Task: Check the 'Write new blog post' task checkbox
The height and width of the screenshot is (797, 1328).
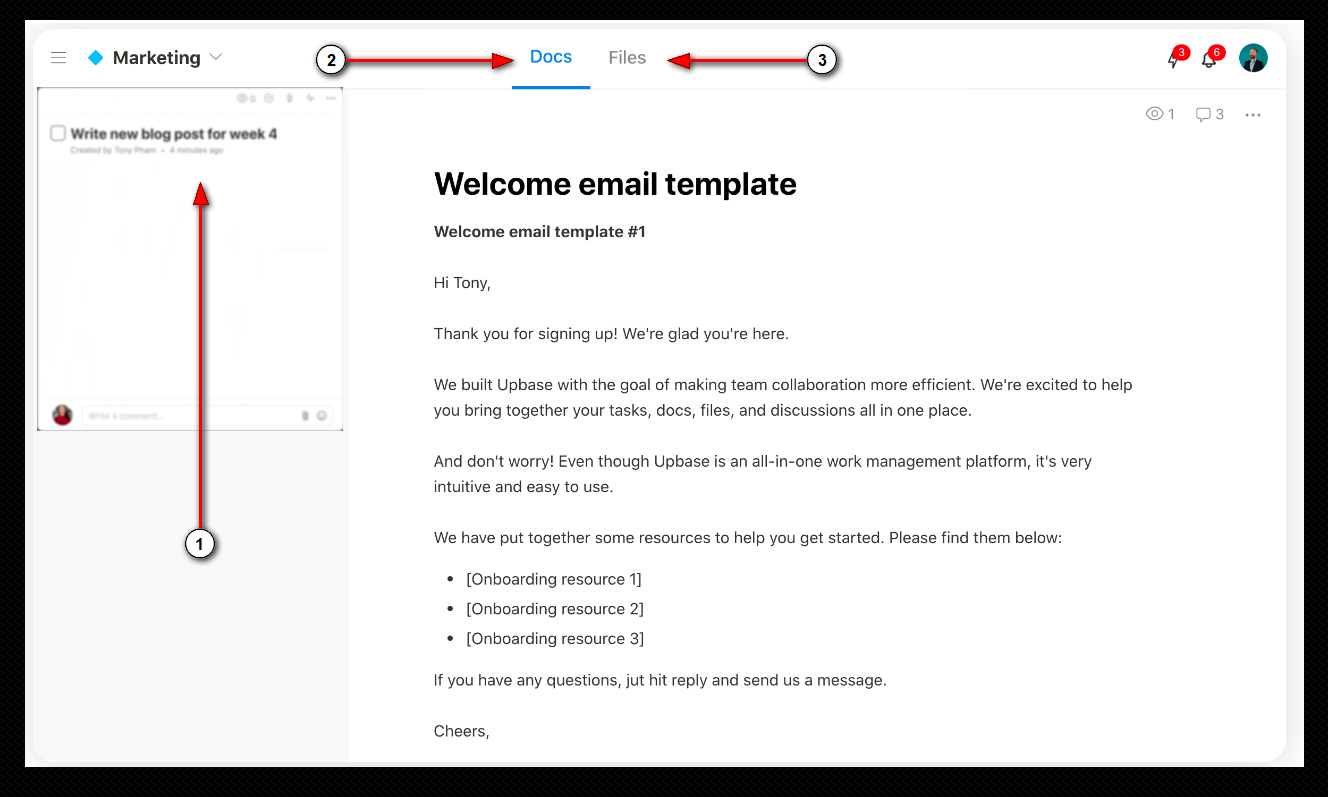Action: (x=58, y=133)
